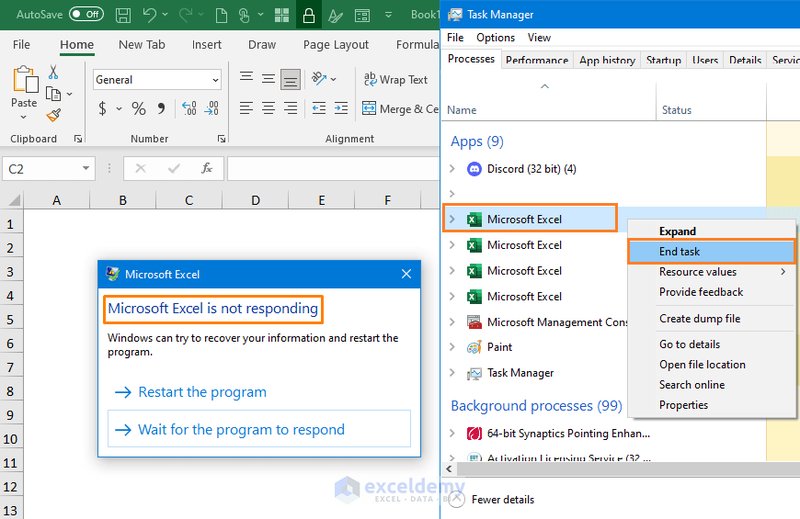Click Decrease Decimal icon
The width and height of the screenshot is (800, 519).
(212, 108)
